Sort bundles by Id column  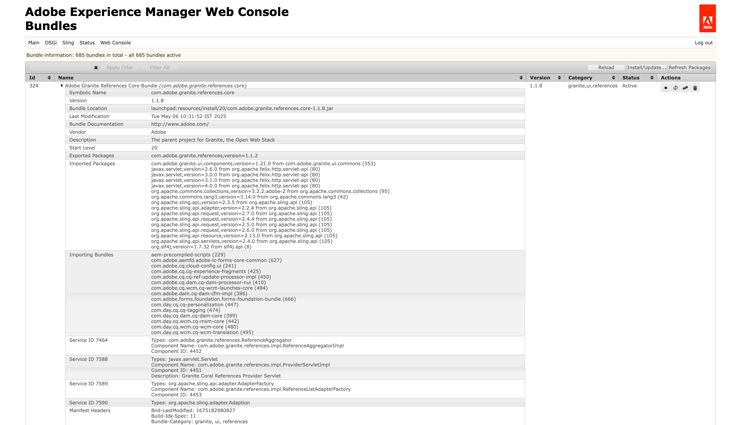coord(40,77)
